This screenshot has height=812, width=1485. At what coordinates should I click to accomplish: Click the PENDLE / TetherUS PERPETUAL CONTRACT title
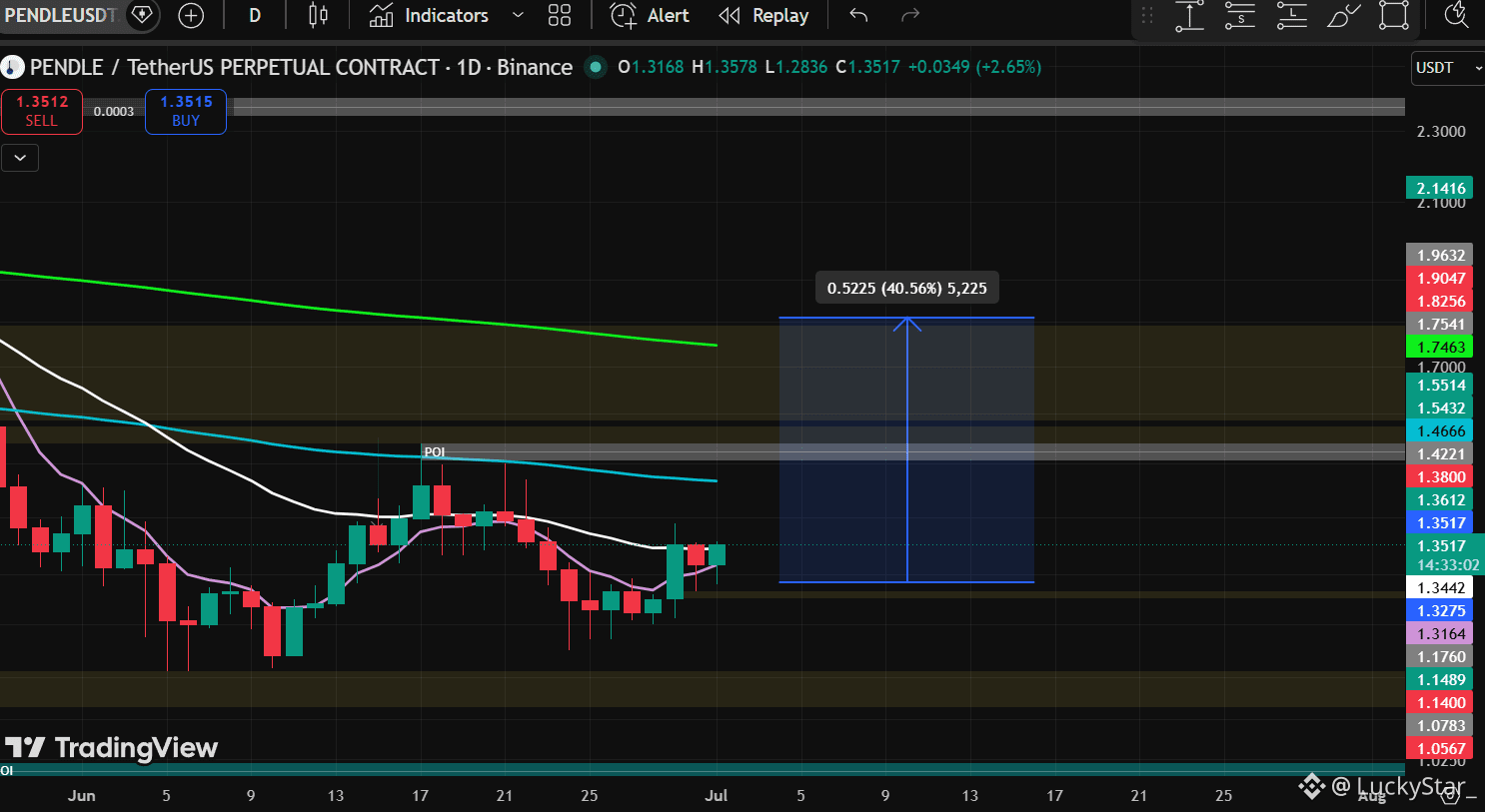pyautogui.click(x=235, y=67)
